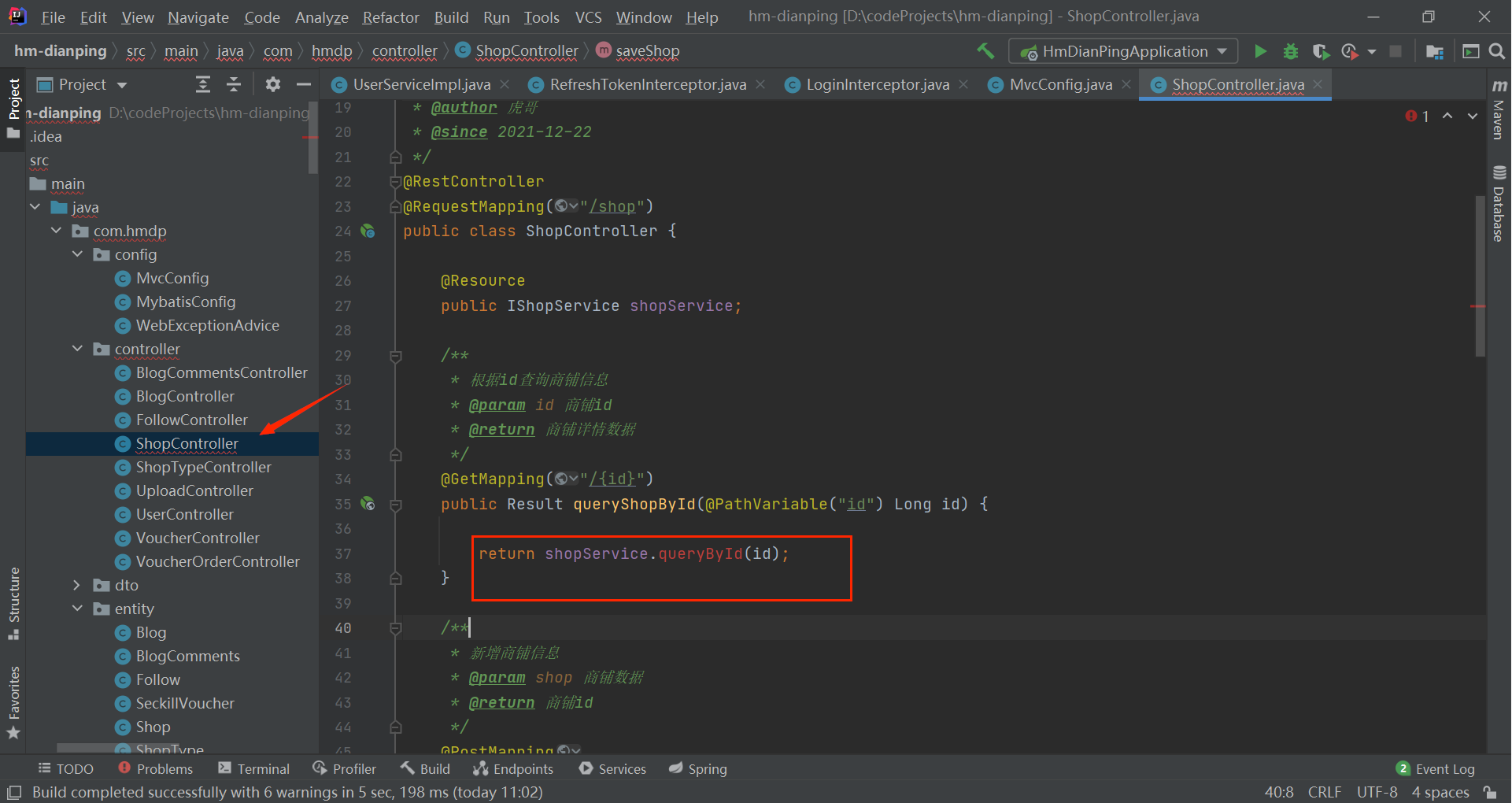The image size is (1512, 803).
Task: Collapse the config package
Action: [77, 254]
